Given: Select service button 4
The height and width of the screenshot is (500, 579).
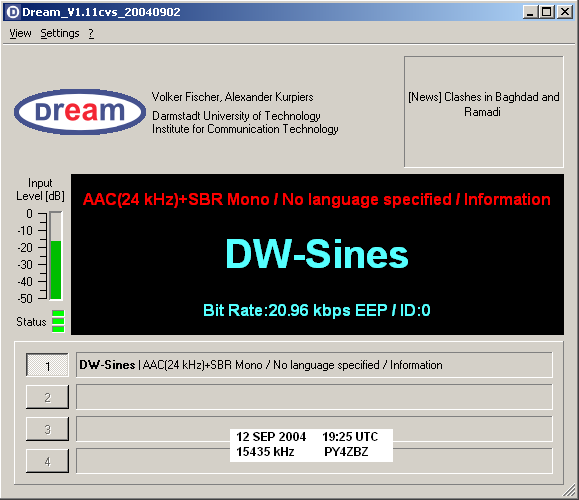Looking at the screenshot, I should click(47, 461).
